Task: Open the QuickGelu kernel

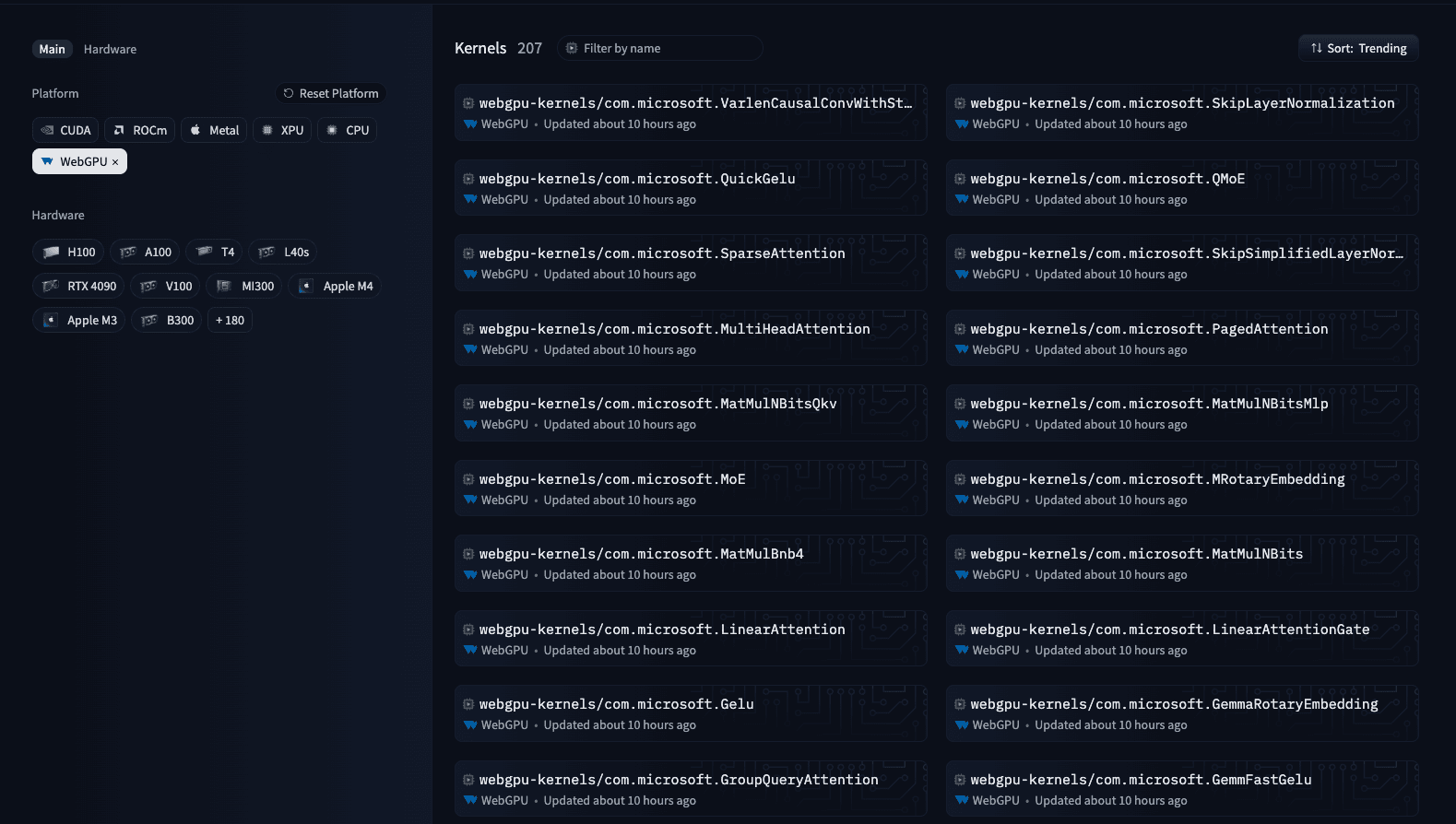Action: click(691, 188)
